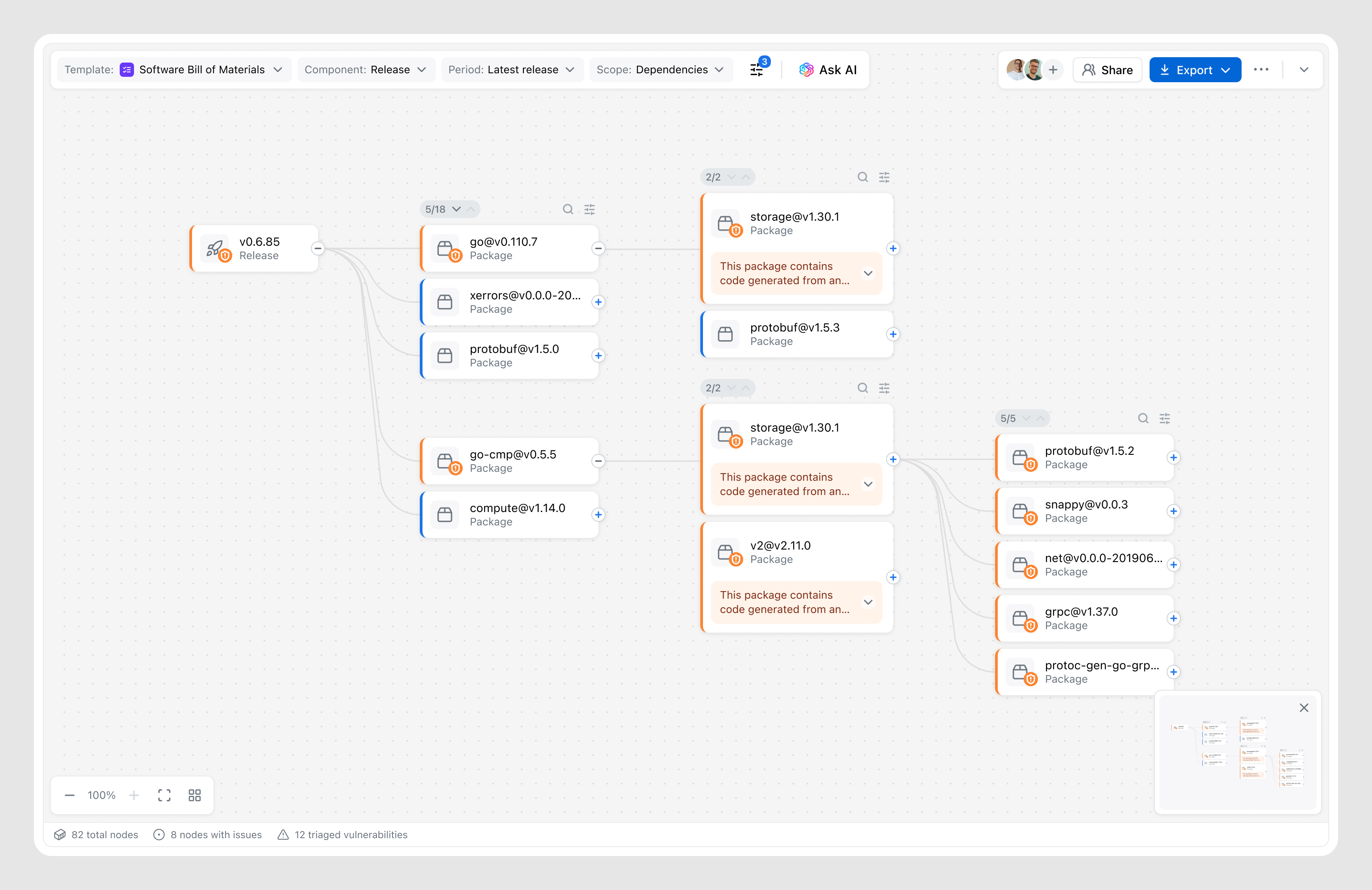
Task: Add a collaborator with the plus icon
Action: pos(1053,70)
